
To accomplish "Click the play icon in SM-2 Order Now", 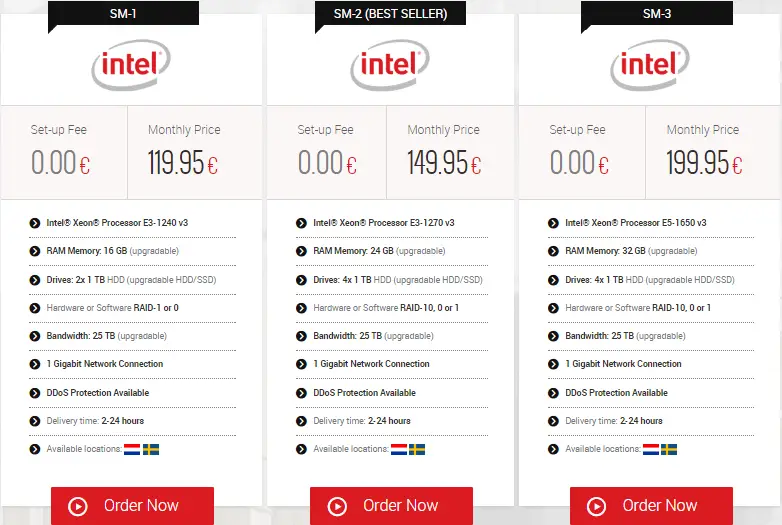I will tap(337, 506).
